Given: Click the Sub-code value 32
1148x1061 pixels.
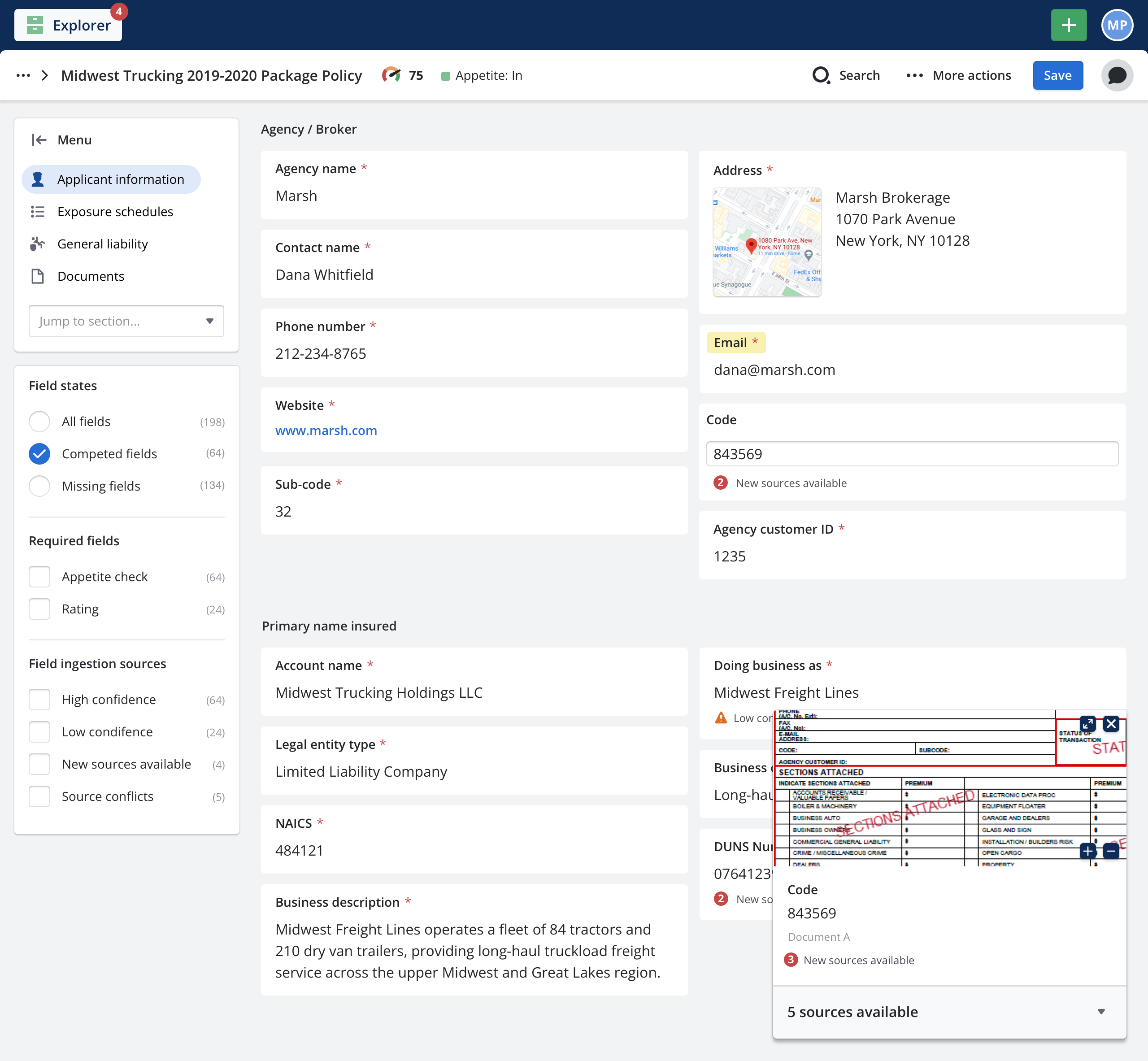Looking at the screenshot, I should pos(283,511).
